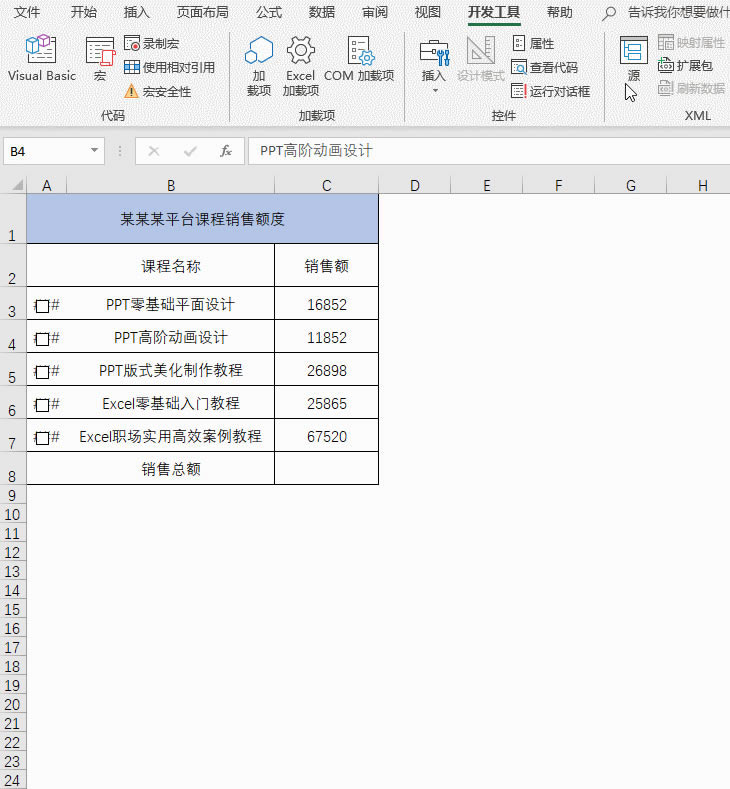Open the XML 源 pane

pyautogui.click(x=633, y=59)
